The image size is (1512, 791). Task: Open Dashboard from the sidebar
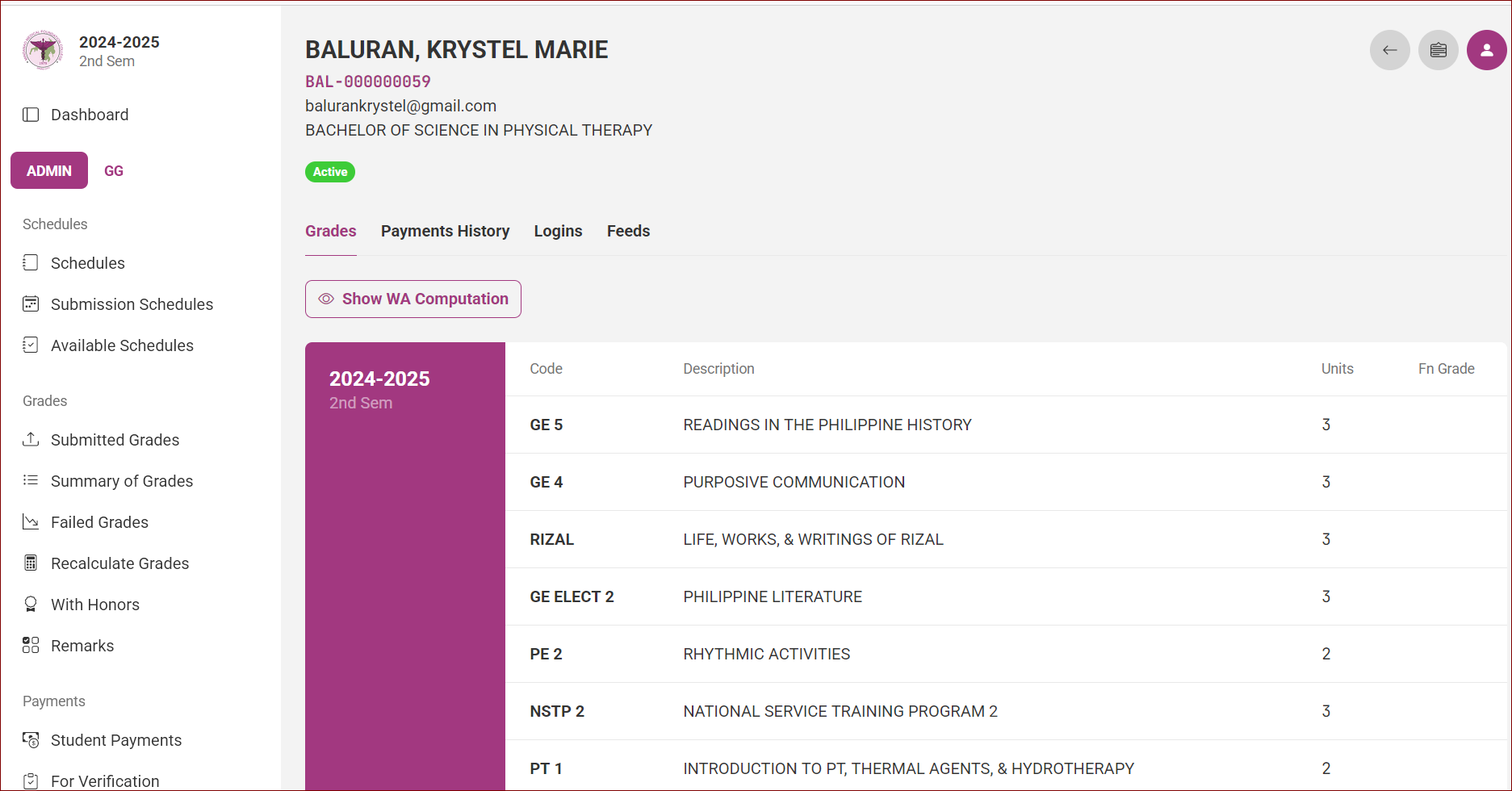pyautogui.click(x=90, y=115)
